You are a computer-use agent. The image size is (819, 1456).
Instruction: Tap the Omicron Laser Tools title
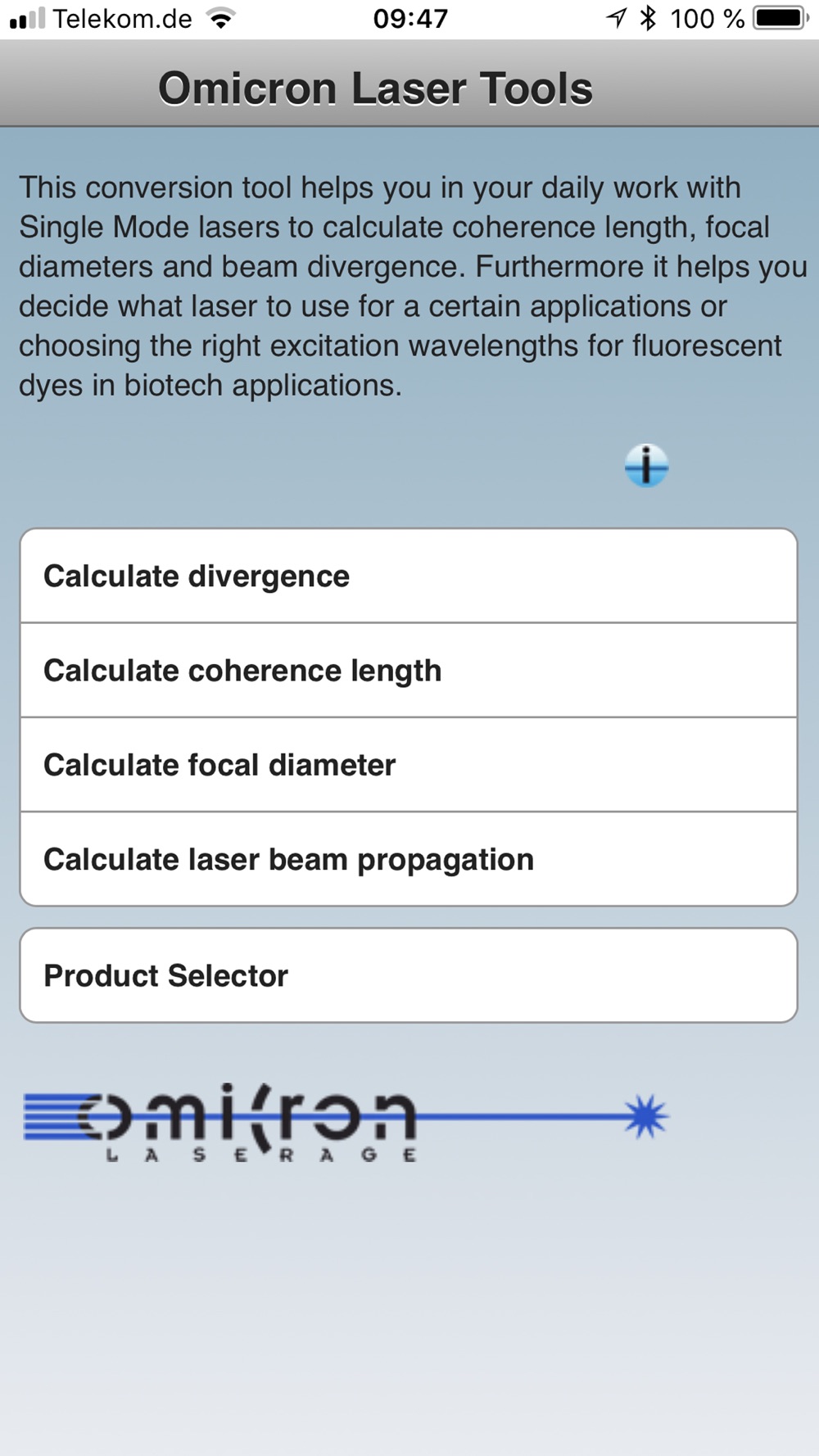[375, 88]
